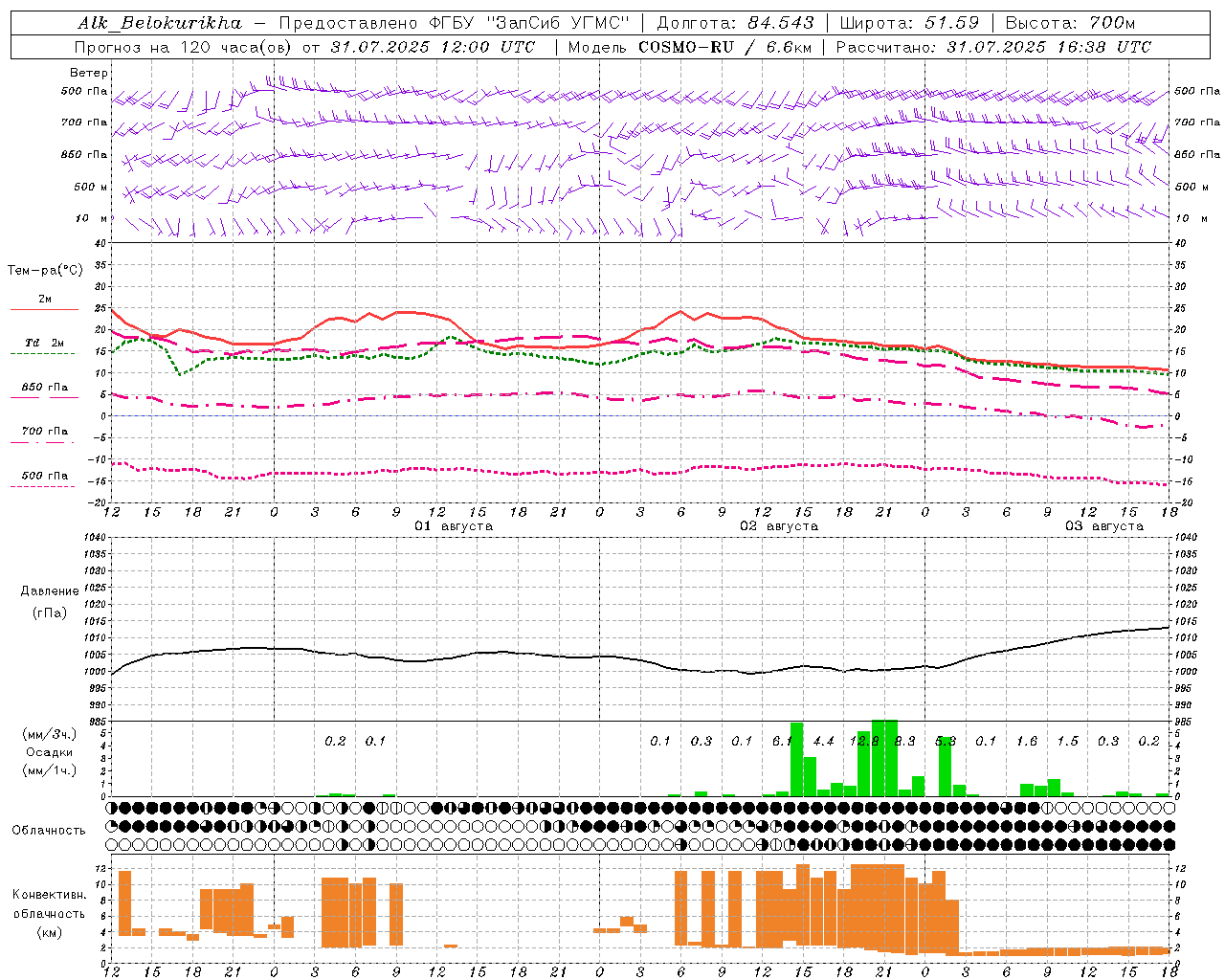Click the '12.8' precipitation amount value
The image size is (1225, 980).
tap(864, 742)
